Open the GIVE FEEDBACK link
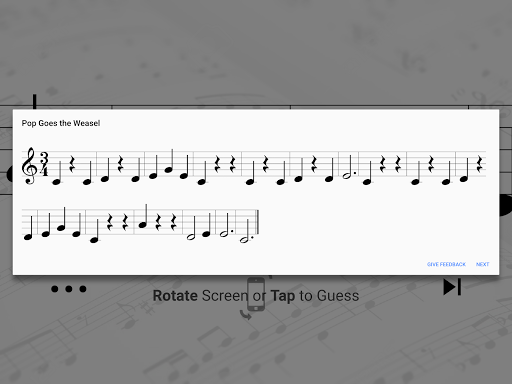Viewport: 512px width, 384px height. point(446,264)
